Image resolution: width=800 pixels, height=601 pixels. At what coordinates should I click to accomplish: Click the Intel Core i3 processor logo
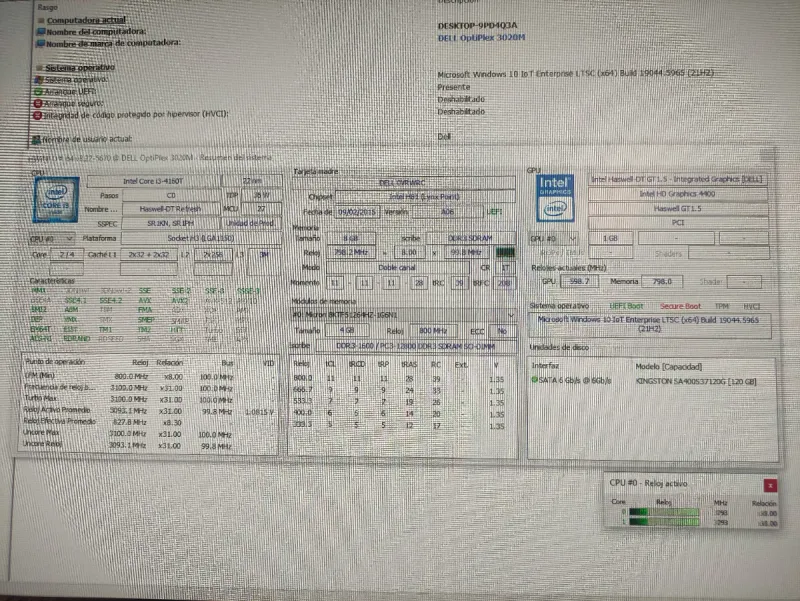coord(56,199)
